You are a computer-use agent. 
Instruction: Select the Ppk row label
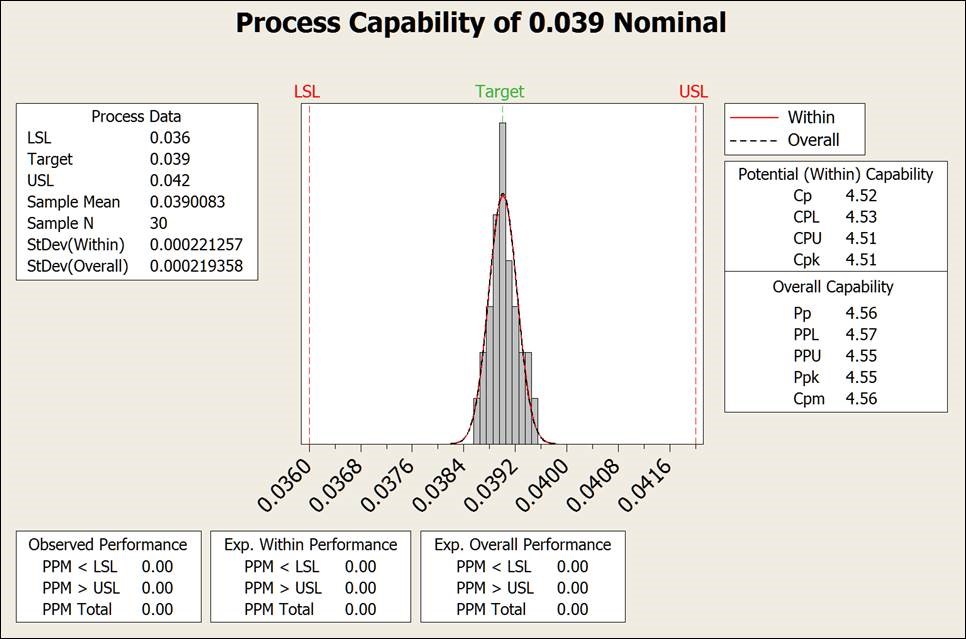coord(806,377)
